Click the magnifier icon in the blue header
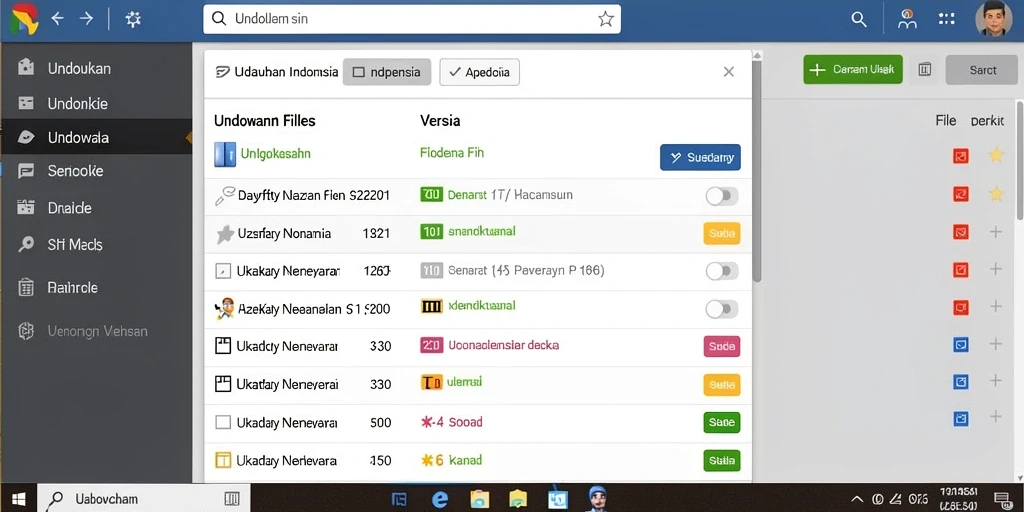Screen dimensions: 1024x512 (859, 20)
